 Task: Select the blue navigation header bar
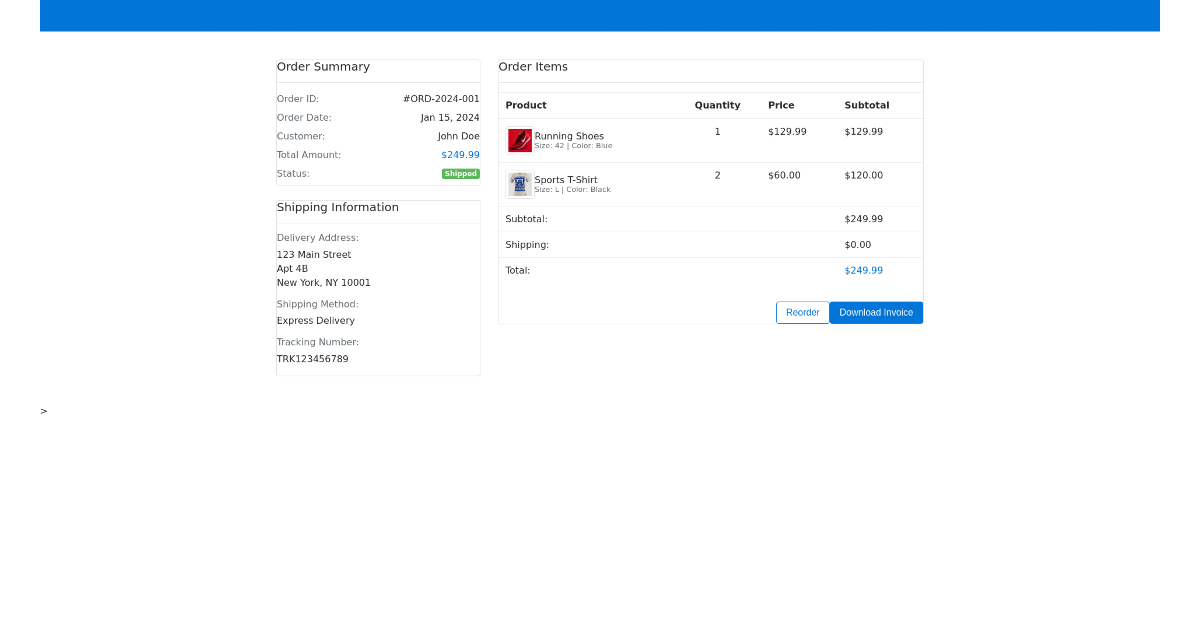[600, 15]
